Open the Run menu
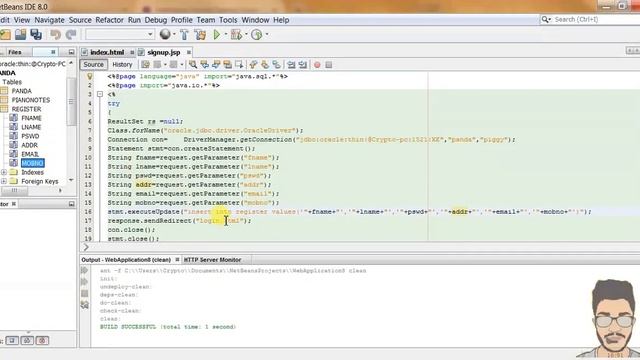The height and width of the screenshot is (360, 640). (x=134, y=20)
